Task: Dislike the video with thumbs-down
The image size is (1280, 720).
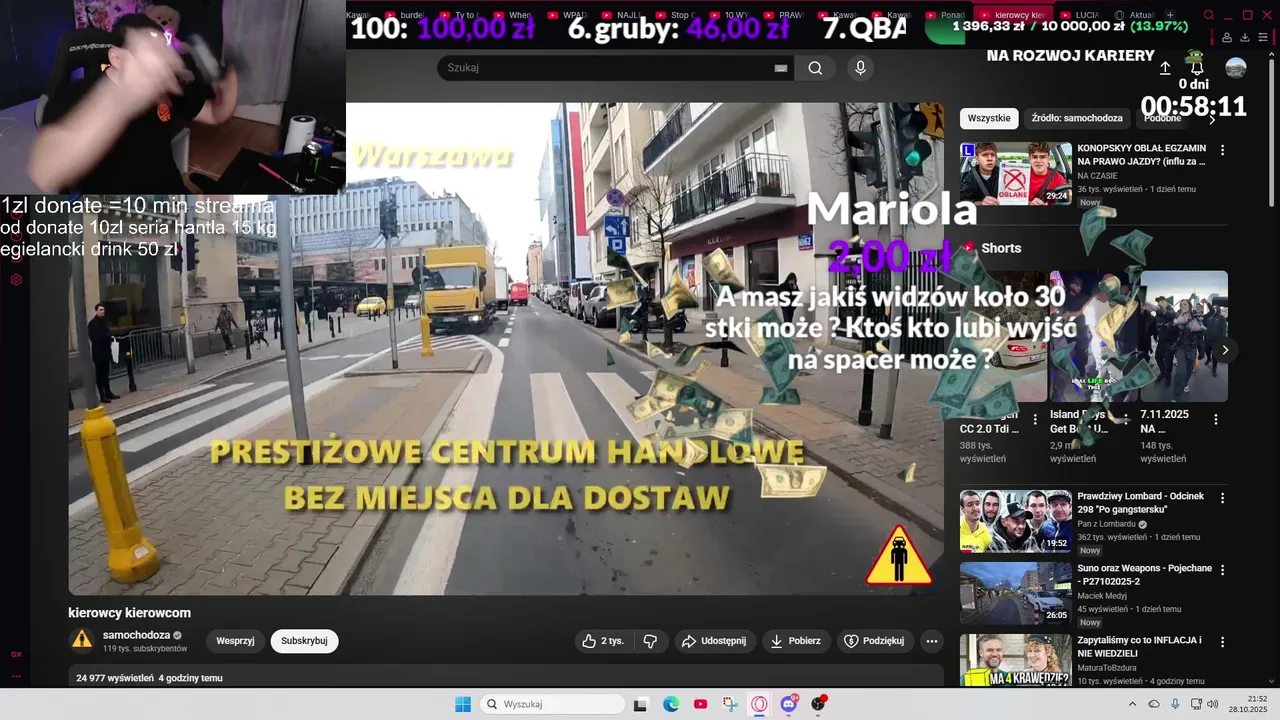Action: (650, 641)
